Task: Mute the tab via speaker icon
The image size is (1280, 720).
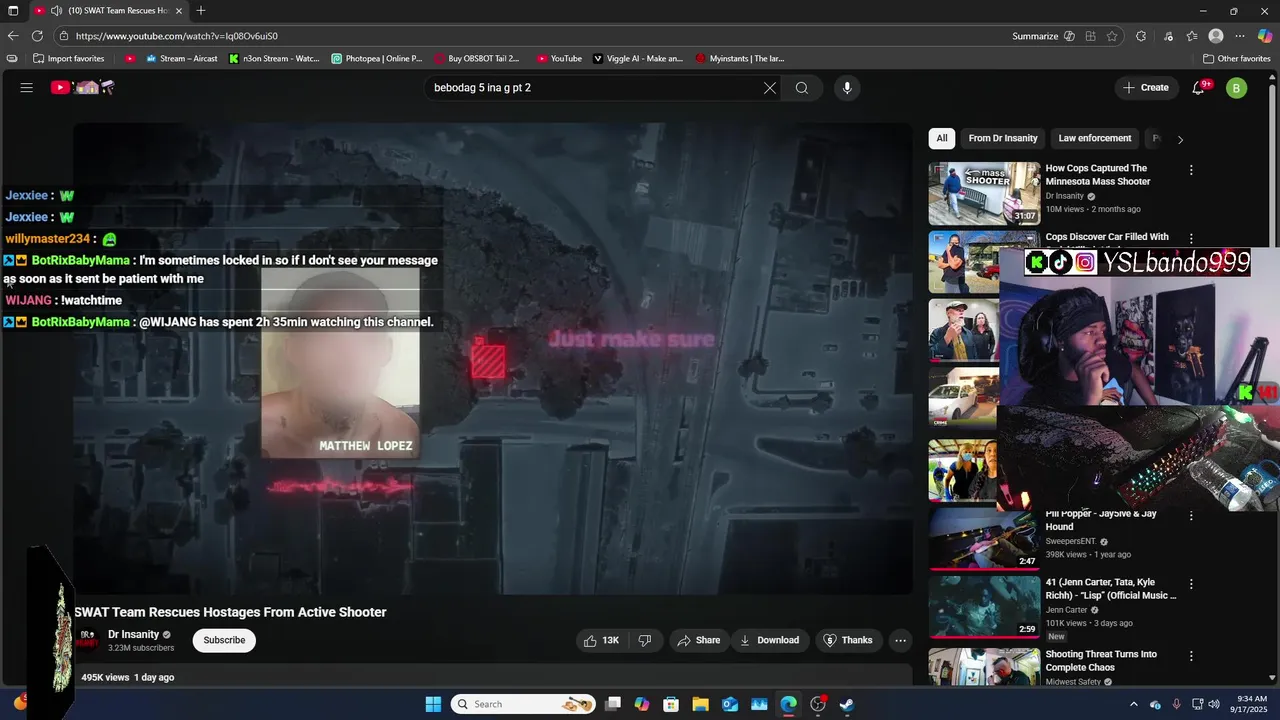Action: click(x=56, y=11)
